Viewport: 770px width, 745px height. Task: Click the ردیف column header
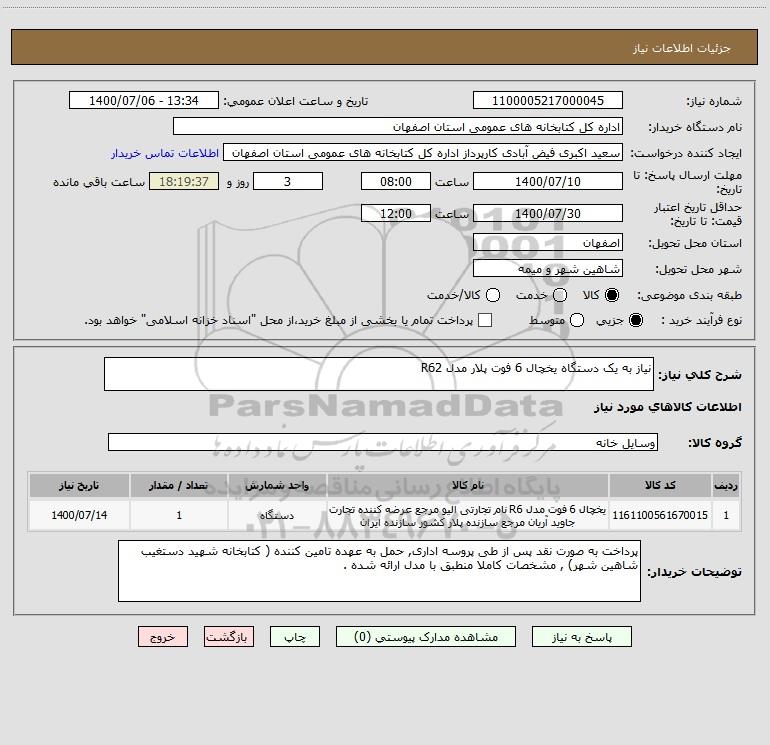(726, 485)
